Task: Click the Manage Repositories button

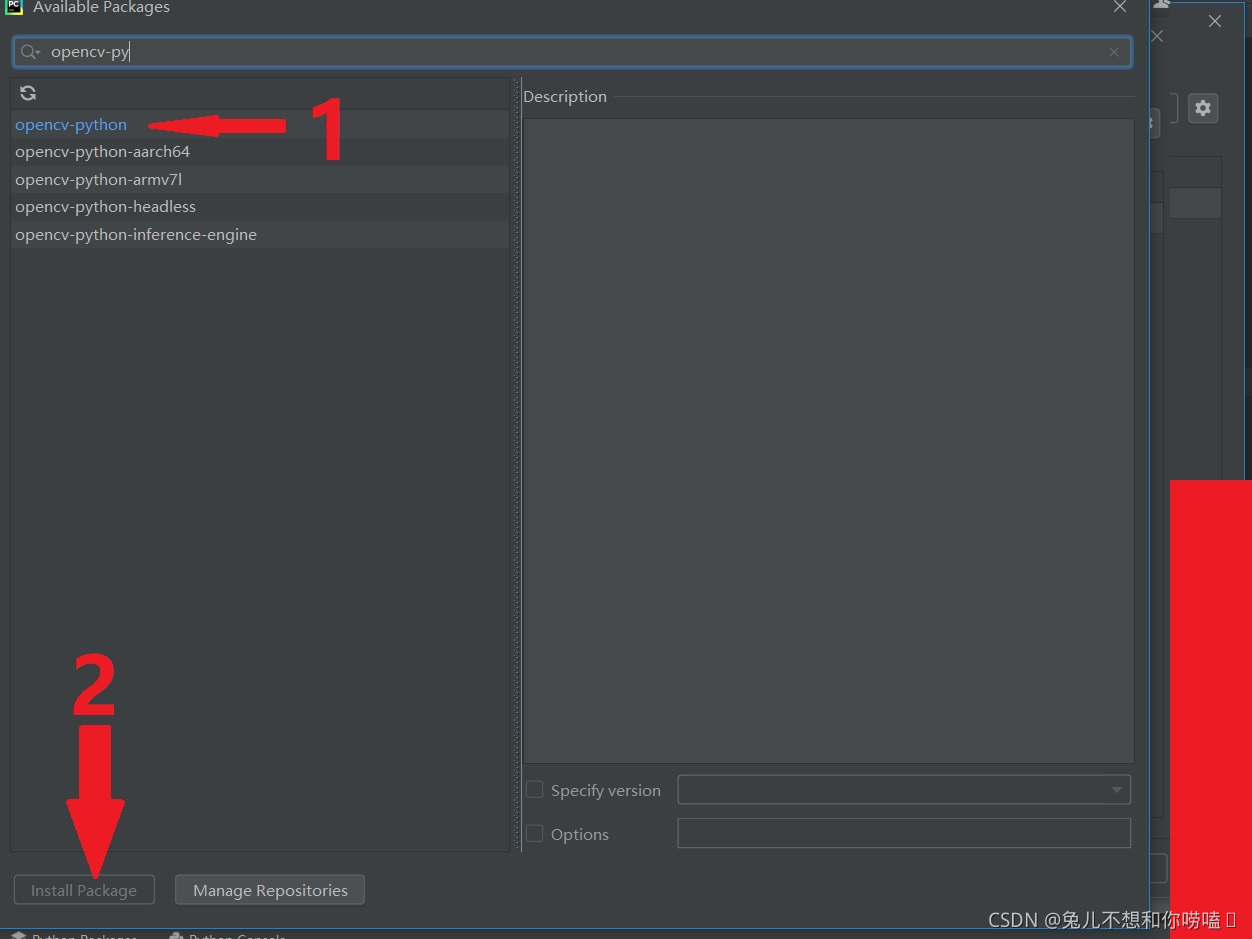Action: pyautogui.click(x=270, y=890)
